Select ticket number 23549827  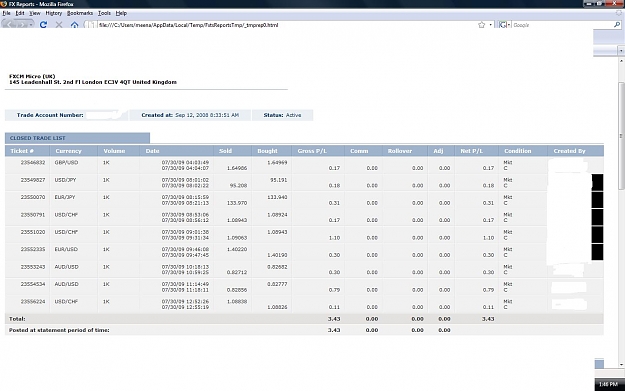[33, 180]
